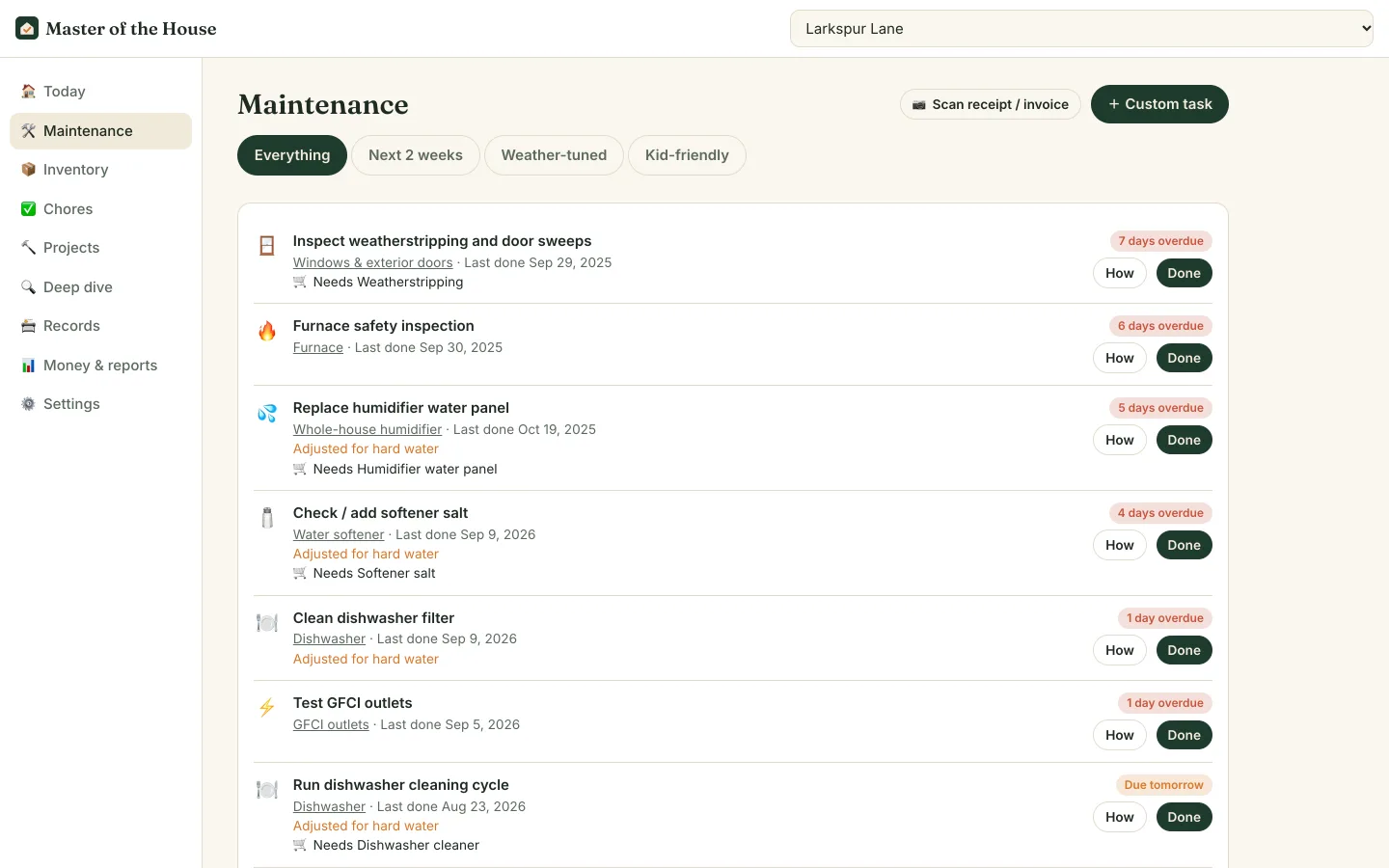Click the cart icon beside Needs Softener salt
Screen dimensions: 1389x868
click(x=300, y=574)
